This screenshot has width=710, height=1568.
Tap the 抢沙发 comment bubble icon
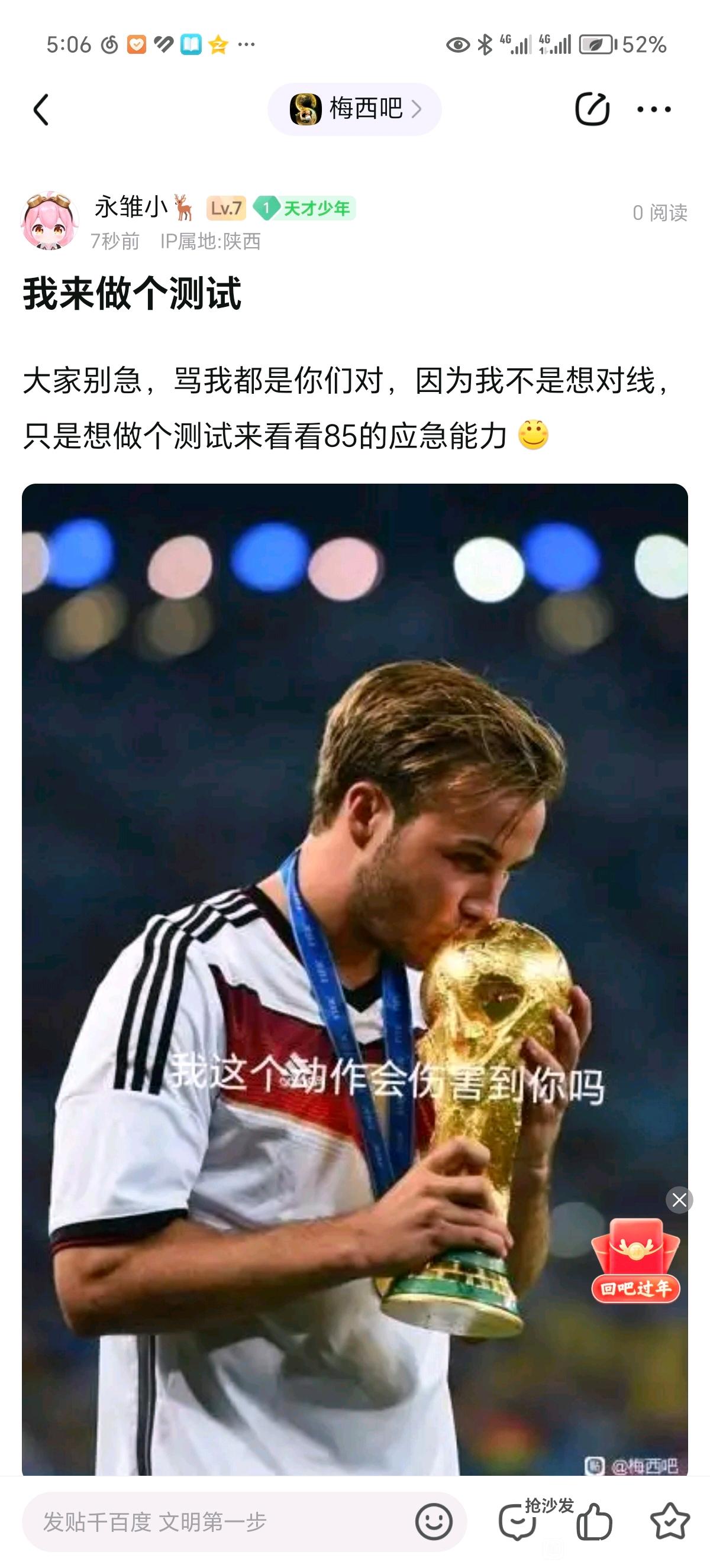[518, 1522]
